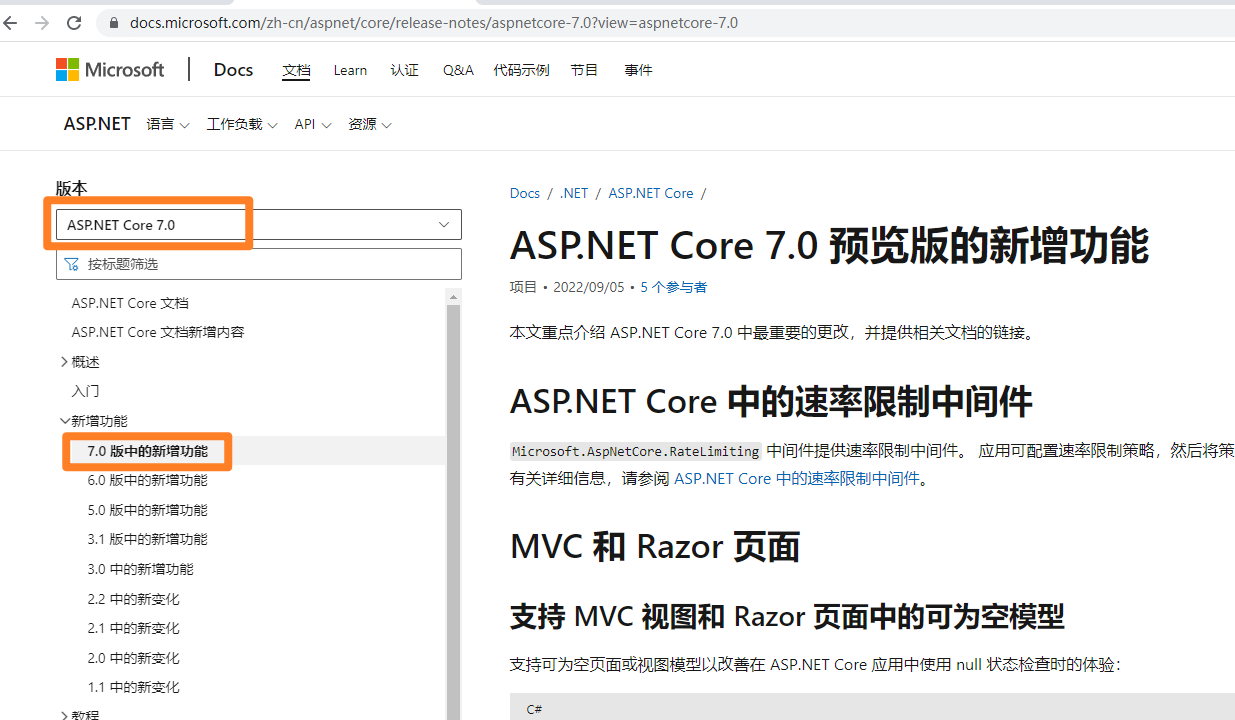Select 2.1 中的新变化 in the tree
This screenshot has width=1235, height=720.
click(134, 628)
